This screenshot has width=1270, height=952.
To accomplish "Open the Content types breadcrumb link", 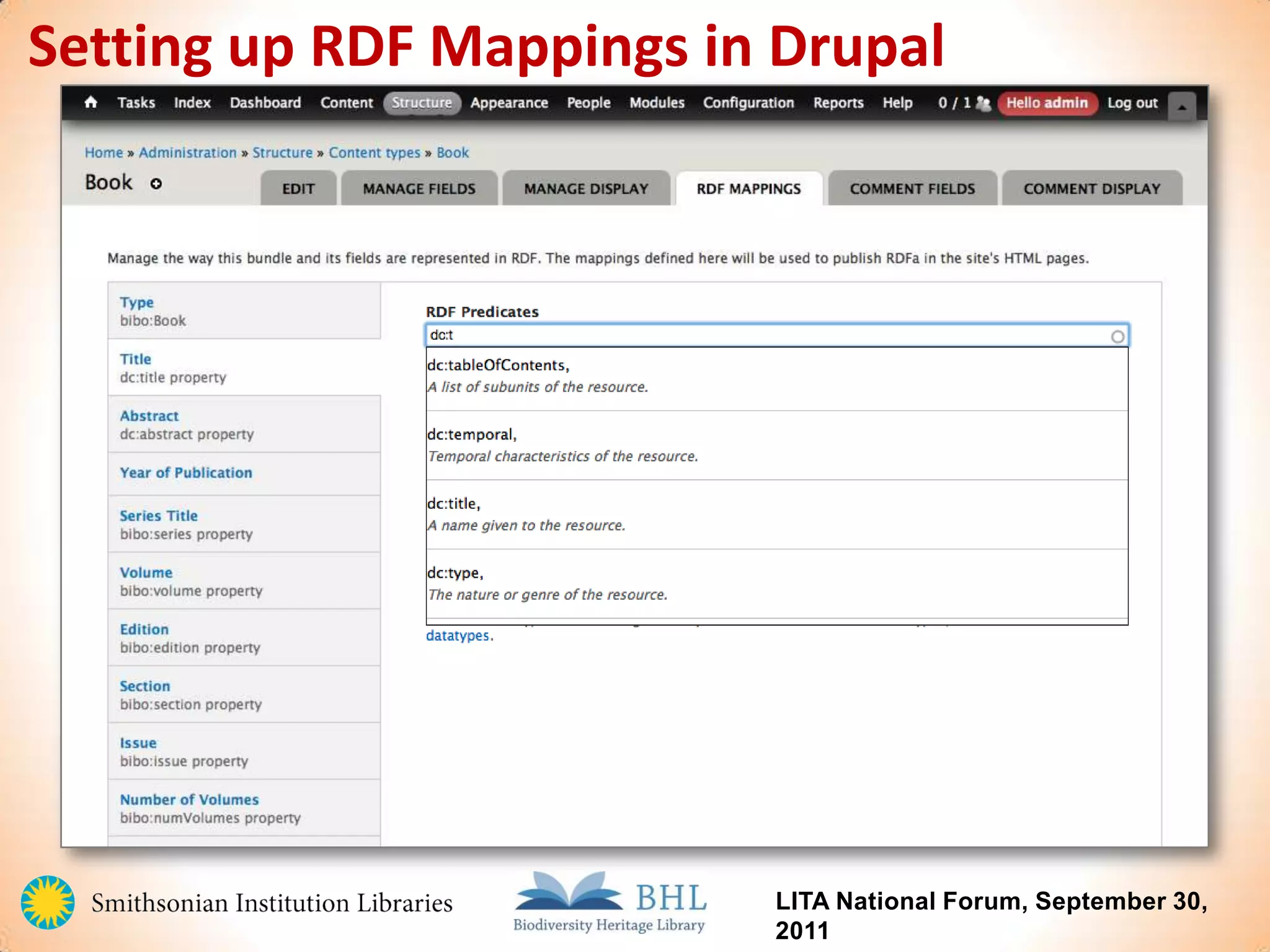I will (x=374, y=153).
